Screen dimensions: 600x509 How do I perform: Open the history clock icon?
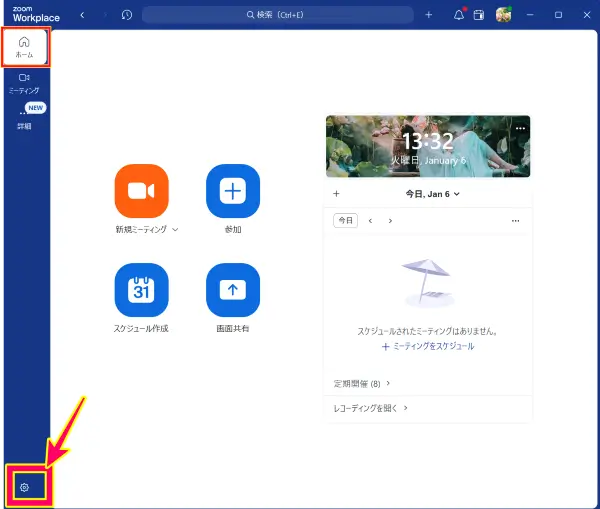point(127,15)
